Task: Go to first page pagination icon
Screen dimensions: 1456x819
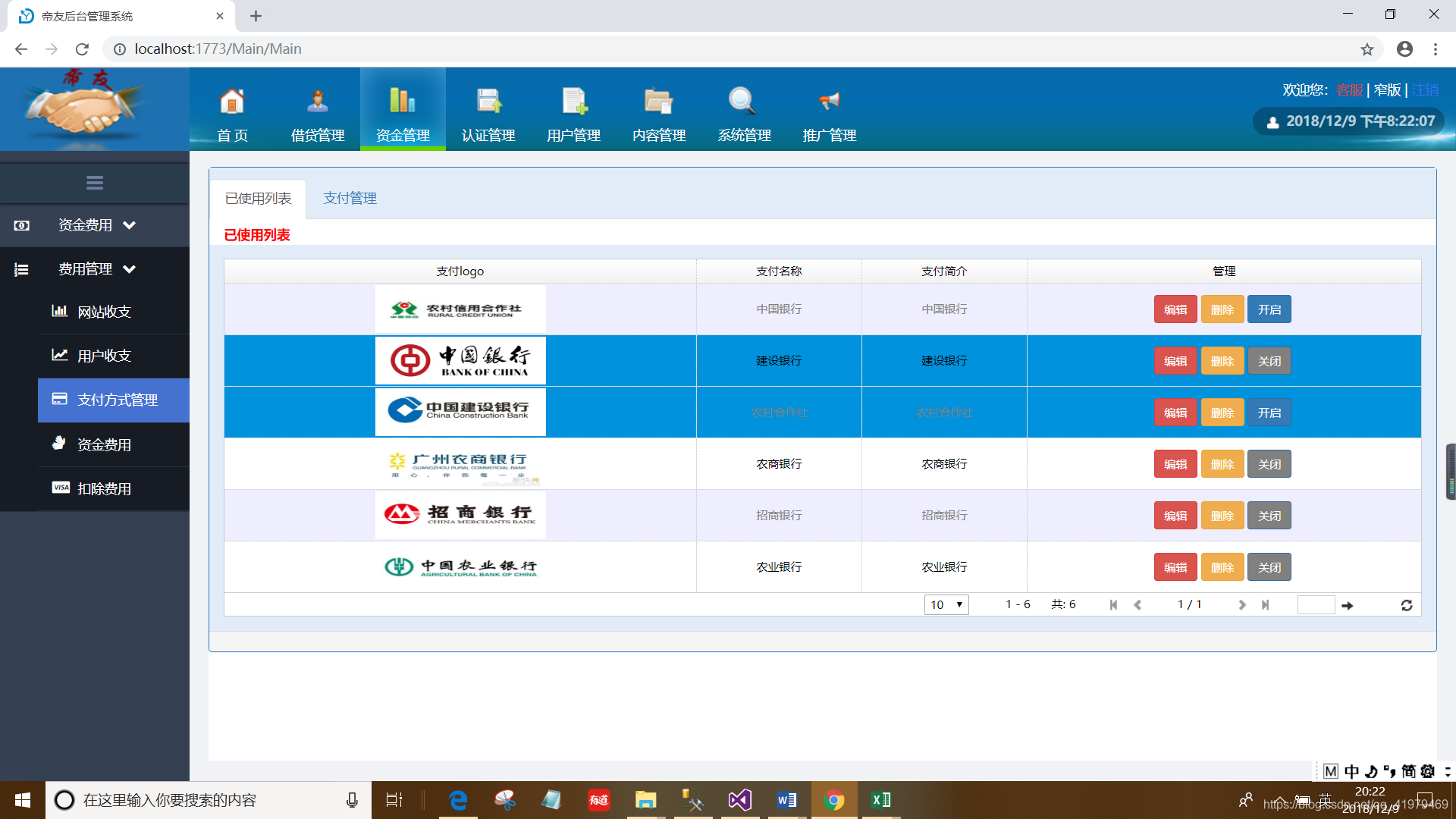Action: pyautogui.click(x=1113, y=604)
